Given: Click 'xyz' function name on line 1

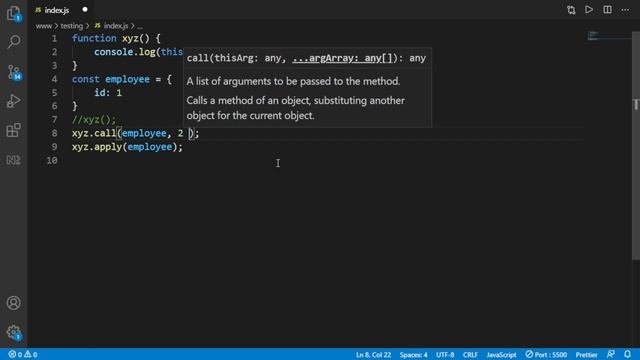Looking at the screenshot, I should pos(130,38).
